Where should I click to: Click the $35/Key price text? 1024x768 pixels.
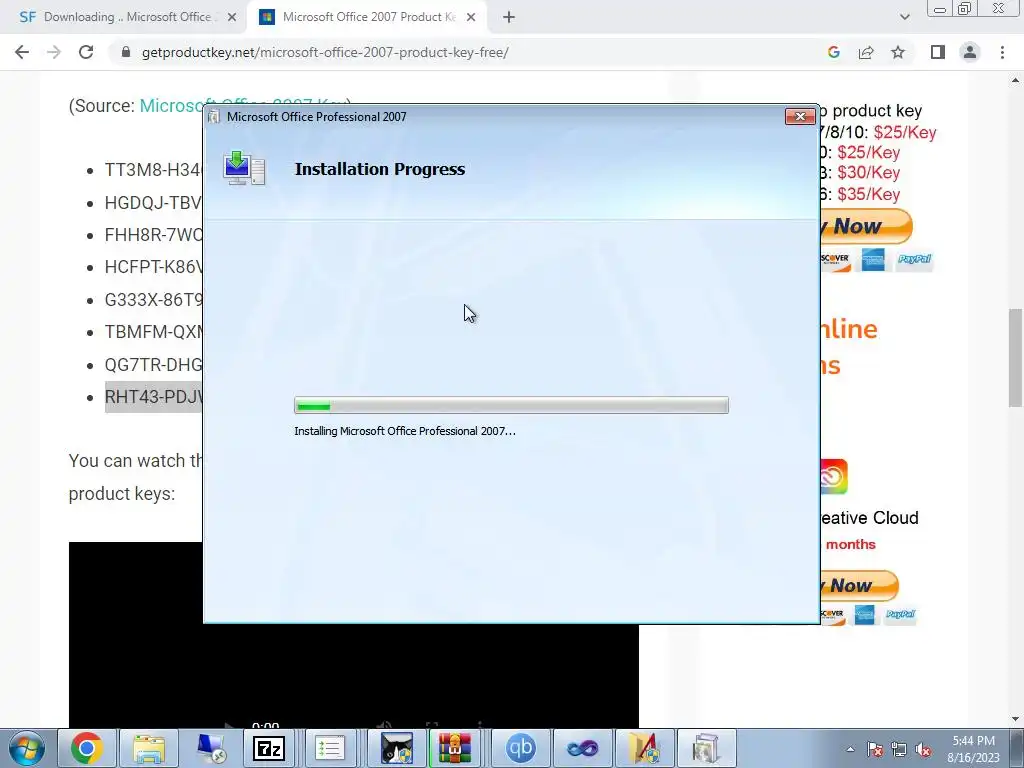click(869, 194)
